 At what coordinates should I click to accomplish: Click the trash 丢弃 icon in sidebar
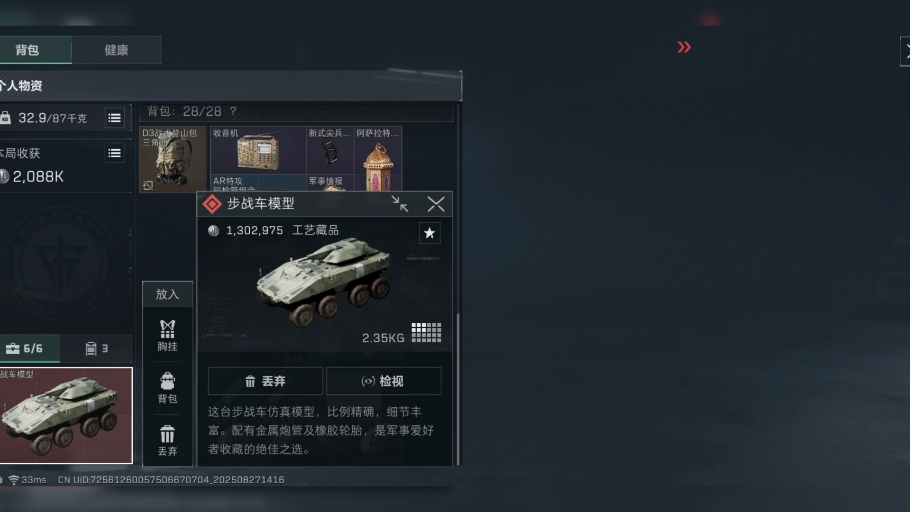[167, 441]
